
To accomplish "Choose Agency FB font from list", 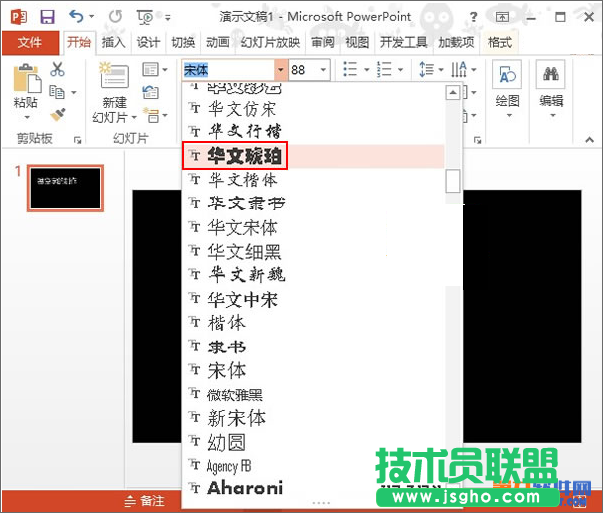I will point(313,466).
